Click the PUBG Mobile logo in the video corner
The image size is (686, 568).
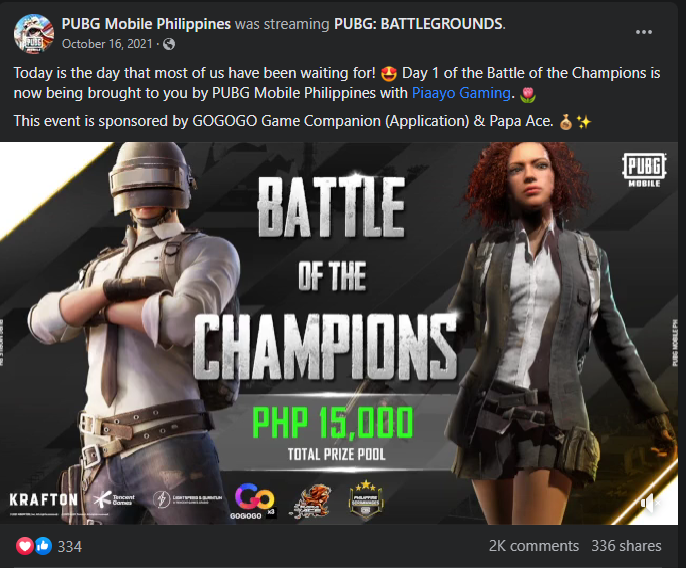[644, 170]
